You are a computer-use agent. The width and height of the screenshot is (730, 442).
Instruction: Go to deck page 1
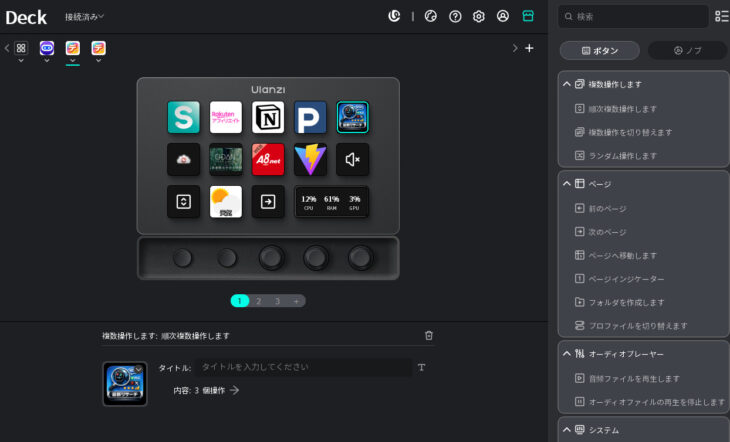coord(240,301)
